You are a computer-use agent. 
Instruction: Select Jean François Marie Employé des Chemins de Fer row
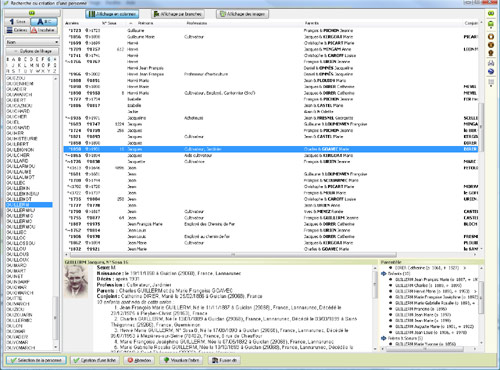coord(271,224)
